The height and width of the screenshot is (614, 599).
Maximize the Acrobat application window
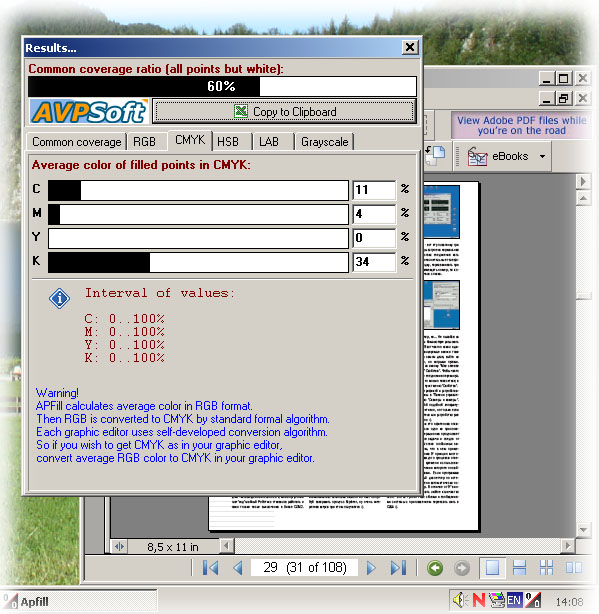pyautogui.click(x=564, y=78)
